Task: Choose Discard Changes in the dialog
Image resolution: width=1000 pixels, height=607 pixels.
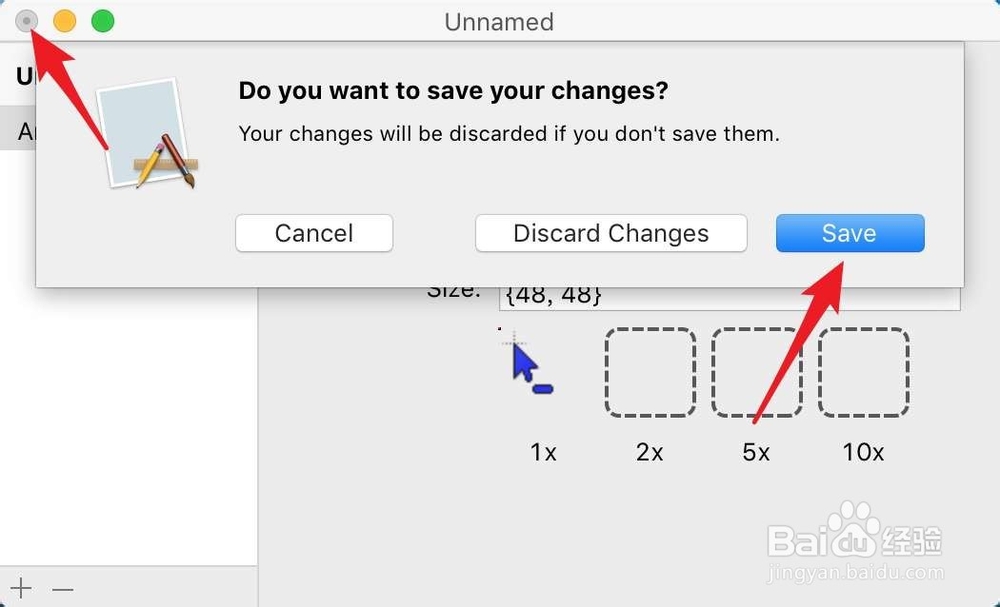Action: click(x=611, y=233)
